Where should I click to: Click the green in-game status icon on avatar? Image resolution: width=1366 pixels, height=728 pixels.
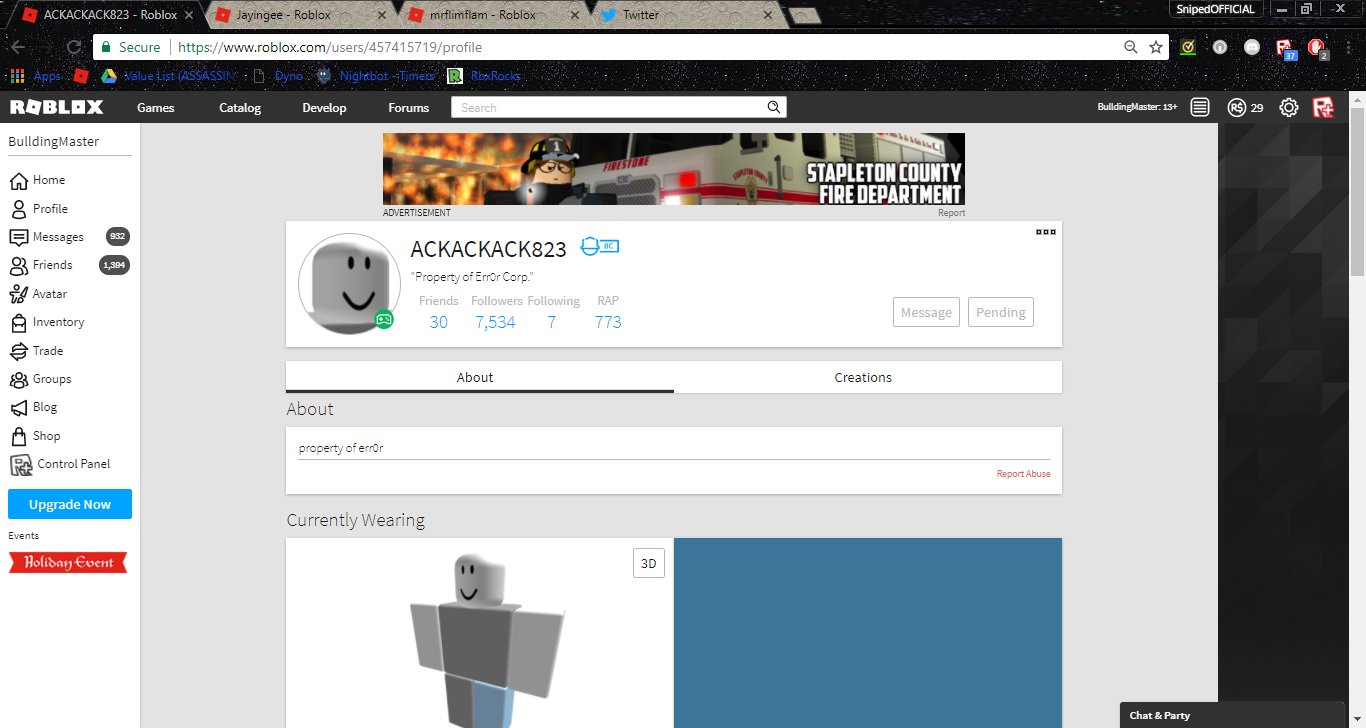[384, 319]
